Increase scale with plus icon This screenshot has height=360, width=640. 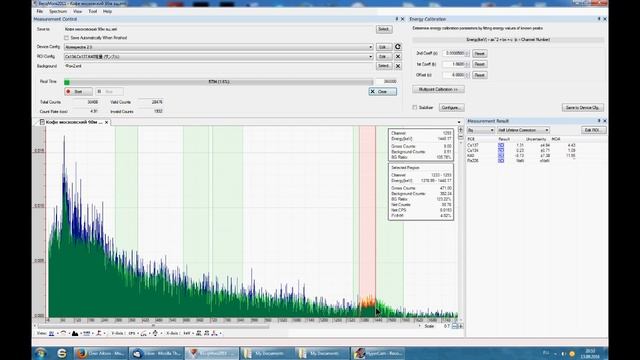point(460,326)
